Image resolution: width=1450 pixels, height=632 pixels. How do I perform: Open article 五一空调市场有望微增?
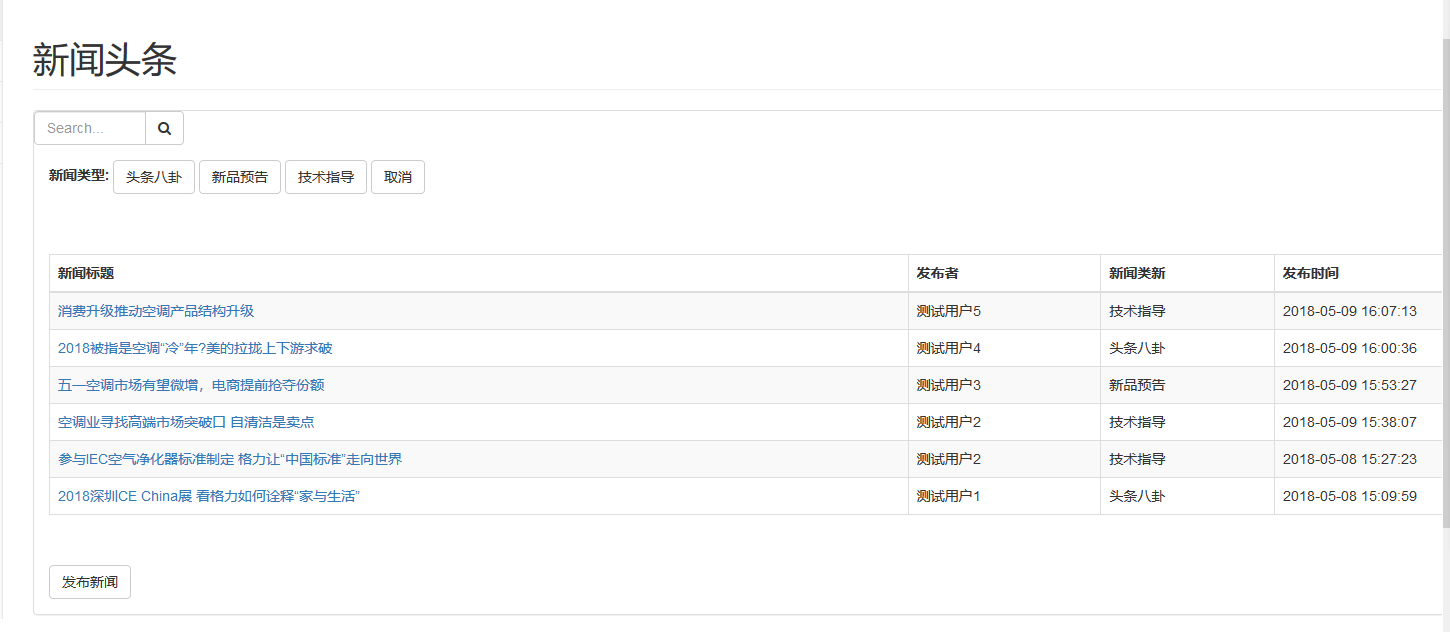[191, 385]
